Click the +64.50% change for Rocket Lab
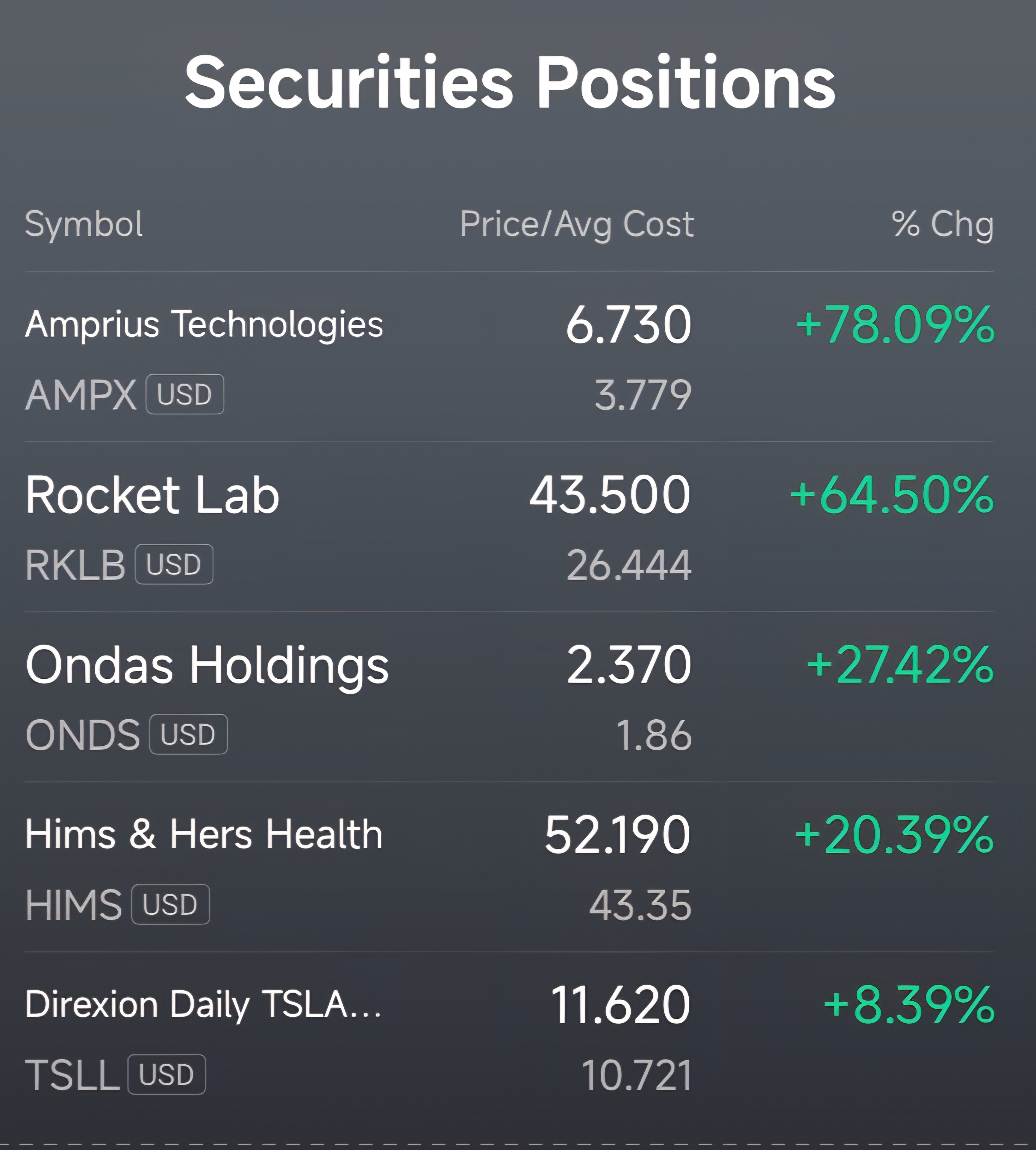This screenshot has width=1036, height=1150. coord(893,494)
